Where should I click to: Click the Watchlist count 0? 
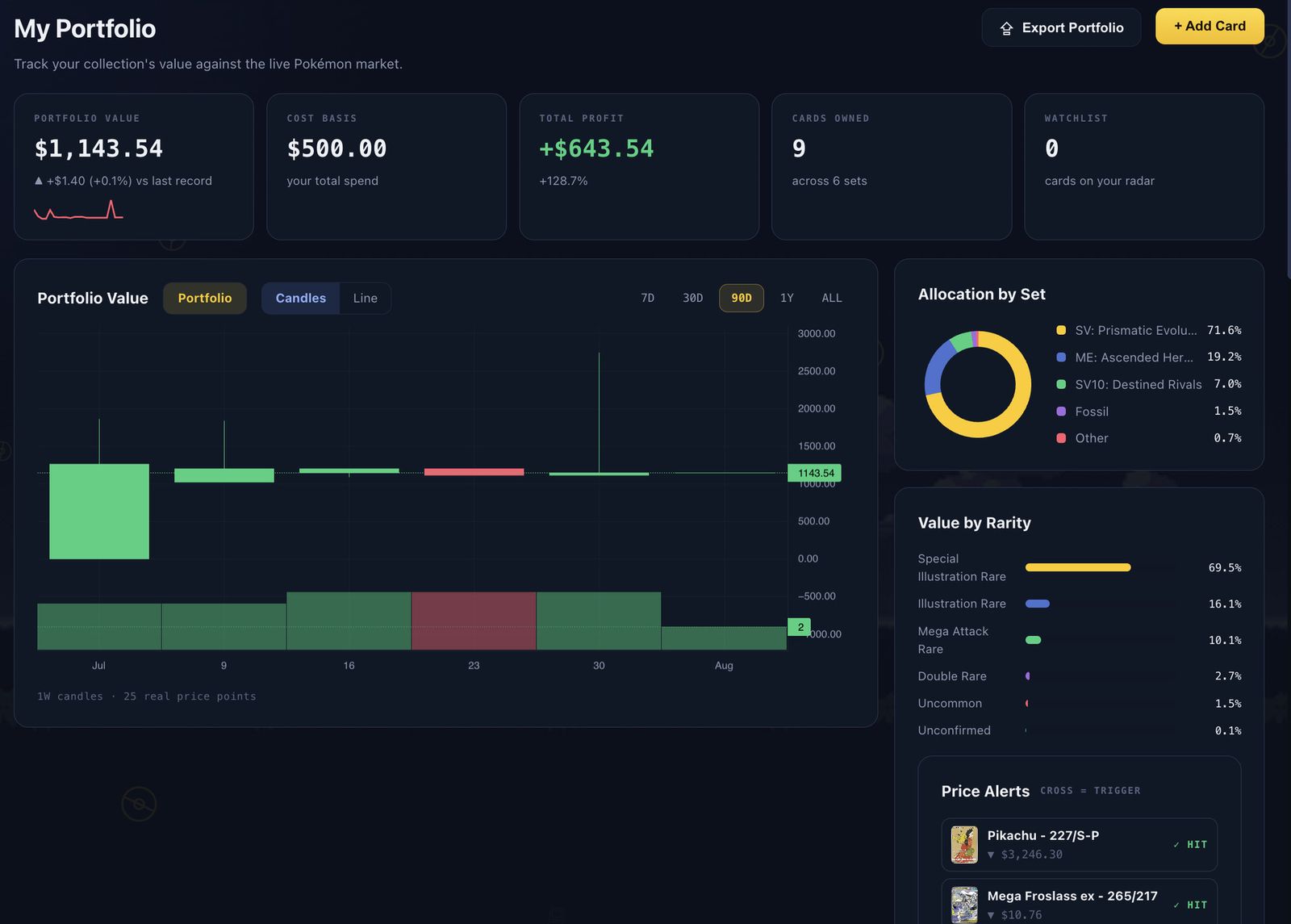[1051, 148]
